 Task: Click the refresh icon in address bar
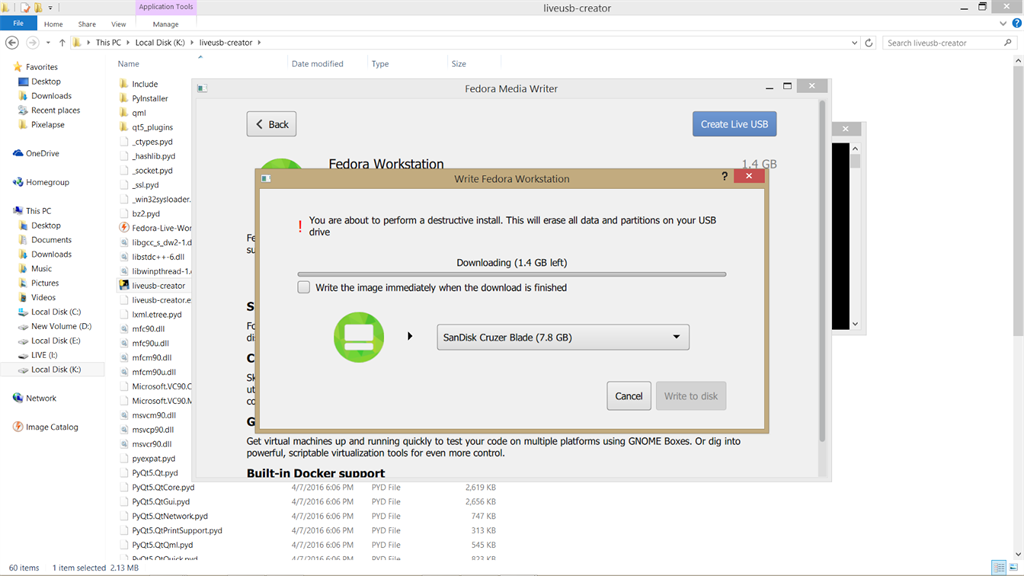[x=869, y=43]
